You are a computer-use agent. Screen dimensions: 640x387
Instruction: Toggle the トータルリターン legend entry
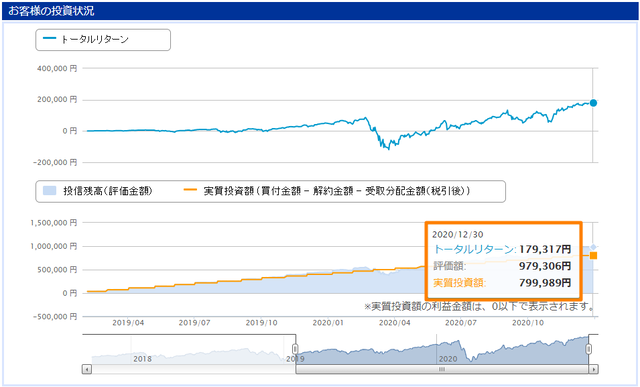point(94,40)
